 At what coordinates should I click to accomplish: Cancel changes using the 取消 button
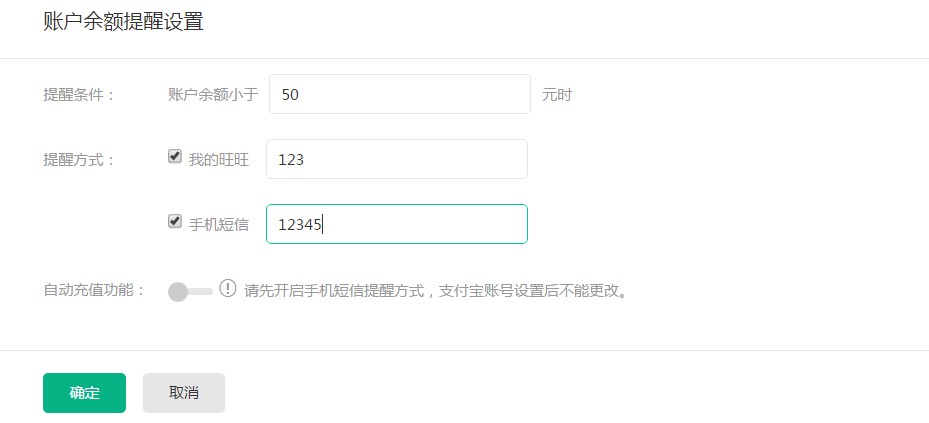click(184, 393)
